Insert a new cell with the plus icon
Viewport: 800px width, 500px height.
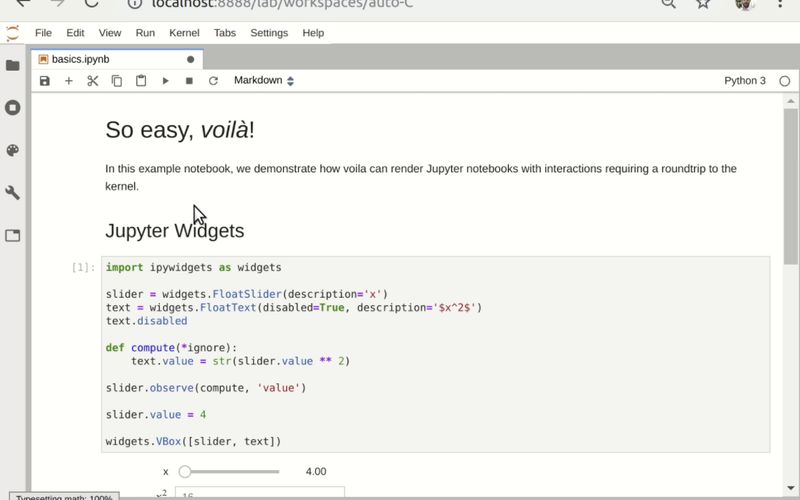[x=69, y=81]
